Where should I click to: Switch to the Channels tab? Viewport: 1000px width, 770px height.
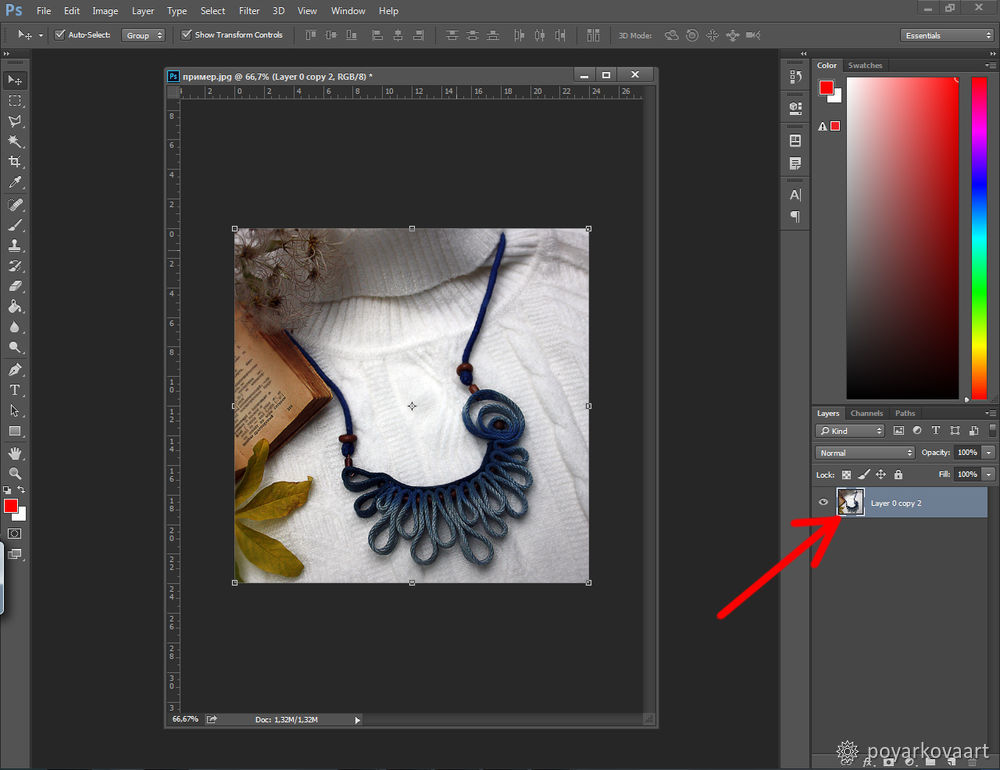(x=867, y=413)
